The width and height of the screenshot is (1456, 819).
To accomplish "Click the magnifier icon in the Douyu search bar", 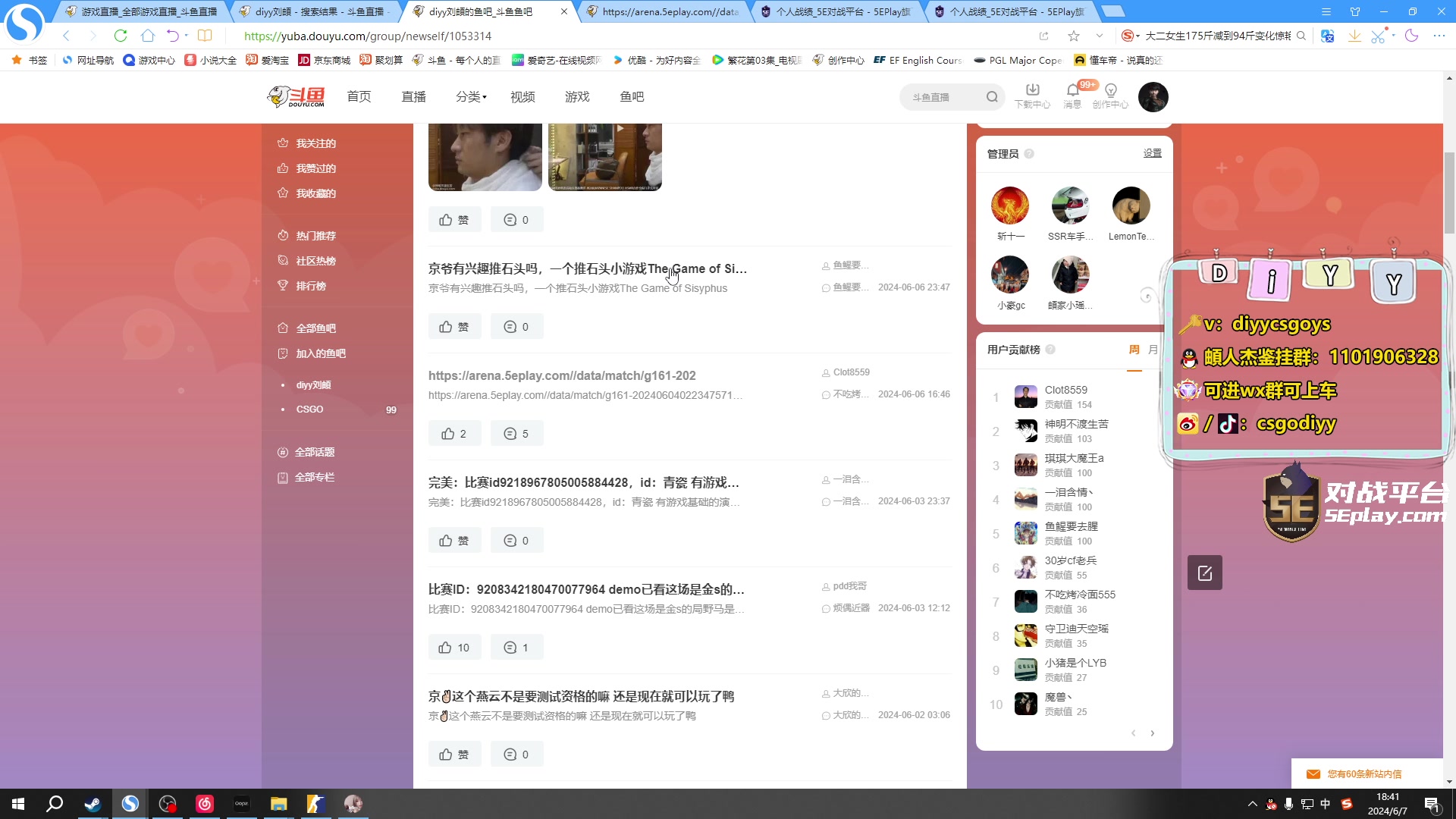I will 992,97.
